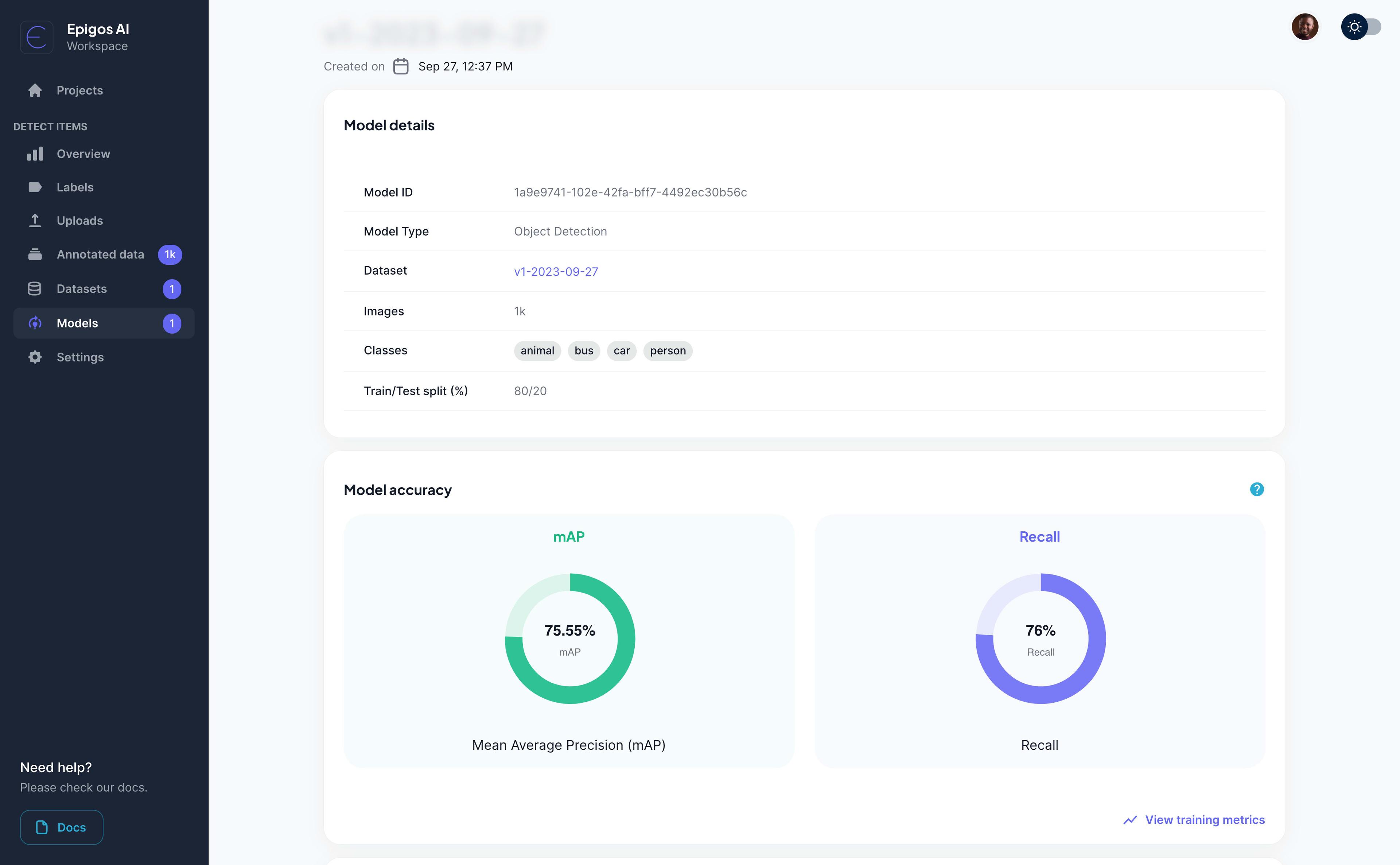Click the Datasets database icon
Image resolution: width=1400 pixels, height=865 pixels.
(35, 289)
